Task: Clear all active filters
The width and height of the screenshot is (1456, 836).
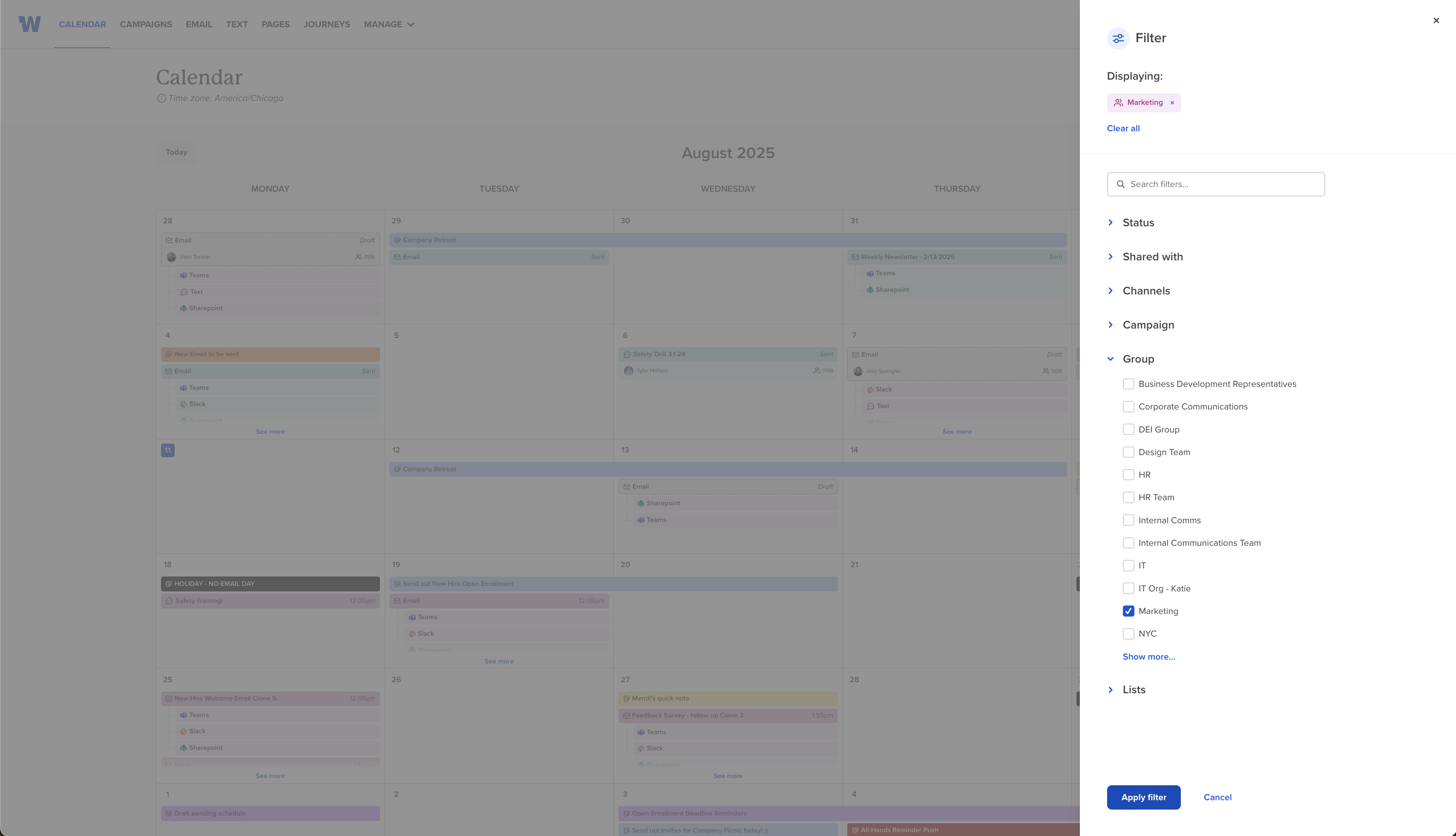Action: (x=1123, y=129)
